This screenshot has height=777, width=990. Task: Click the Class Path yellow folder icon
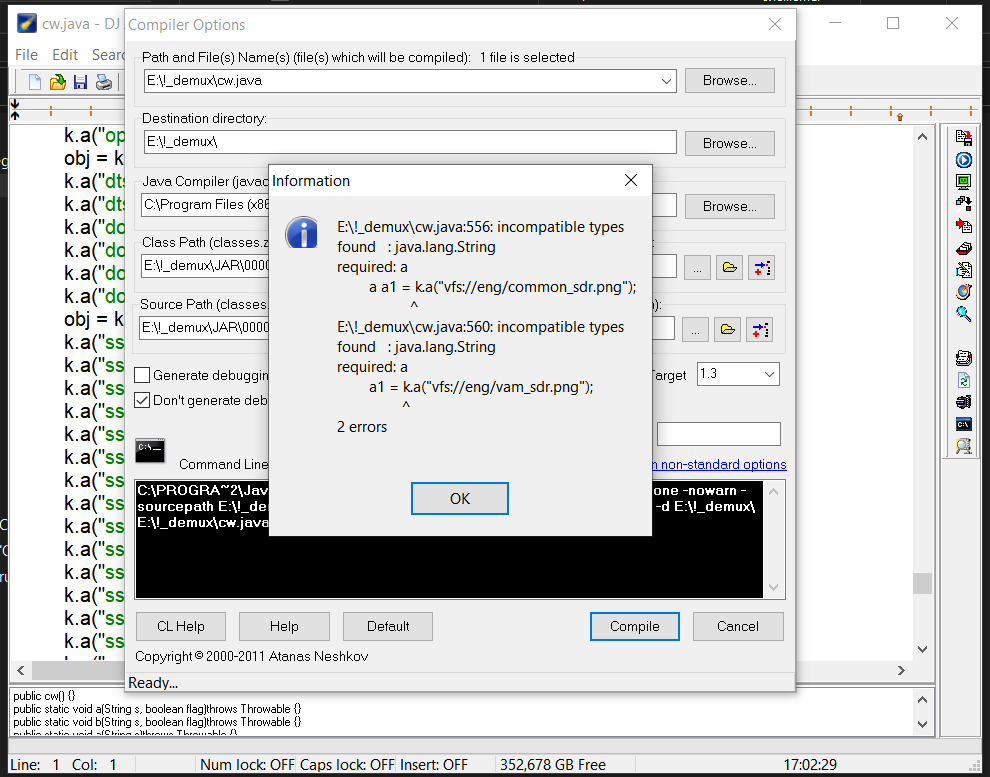(x=729, y=268)
